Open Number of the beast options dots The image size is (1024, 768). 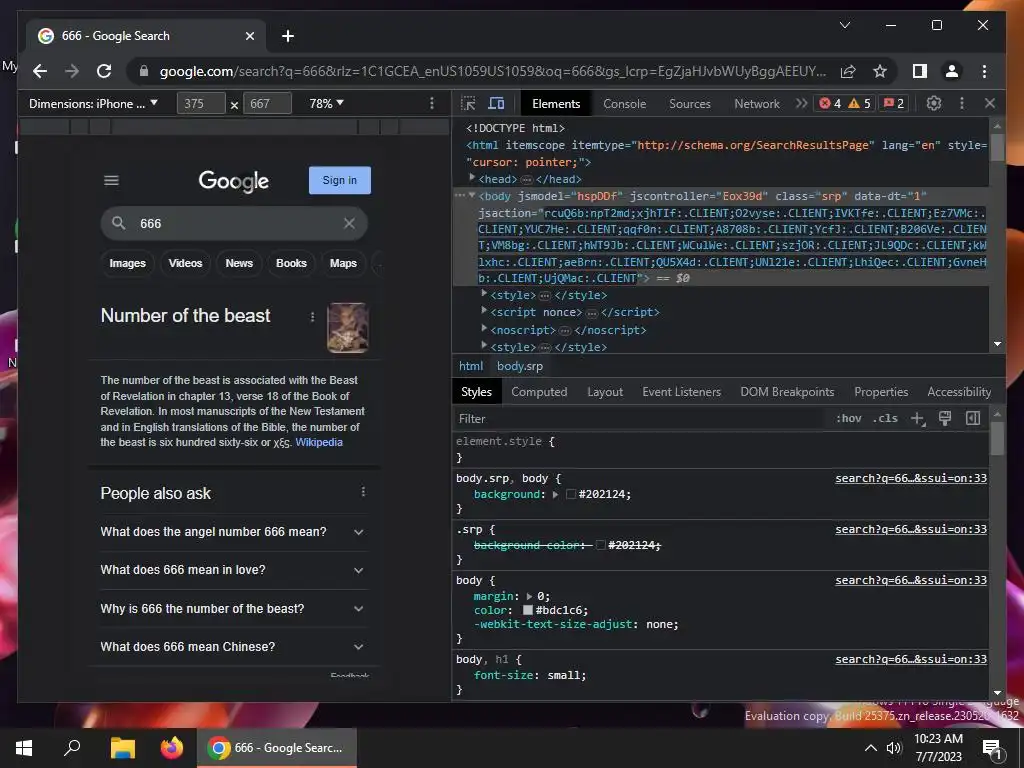pyautogui.click(x=312, y=317)
